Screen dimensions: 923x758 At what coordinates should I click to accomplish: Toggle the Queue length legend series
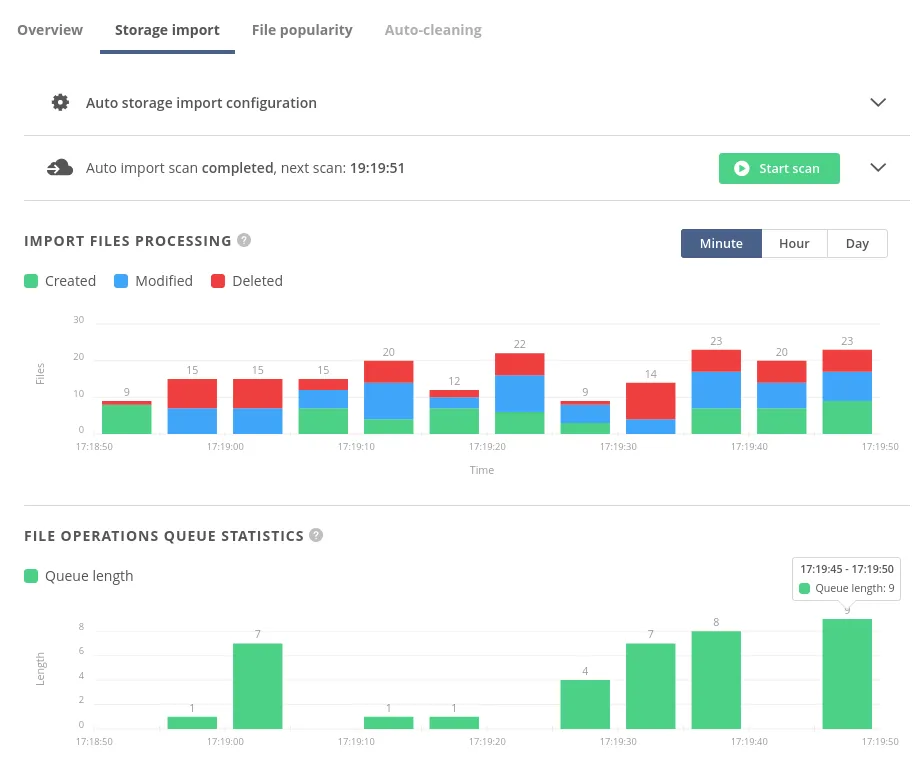pyautogui.click(x=78, y=576)
